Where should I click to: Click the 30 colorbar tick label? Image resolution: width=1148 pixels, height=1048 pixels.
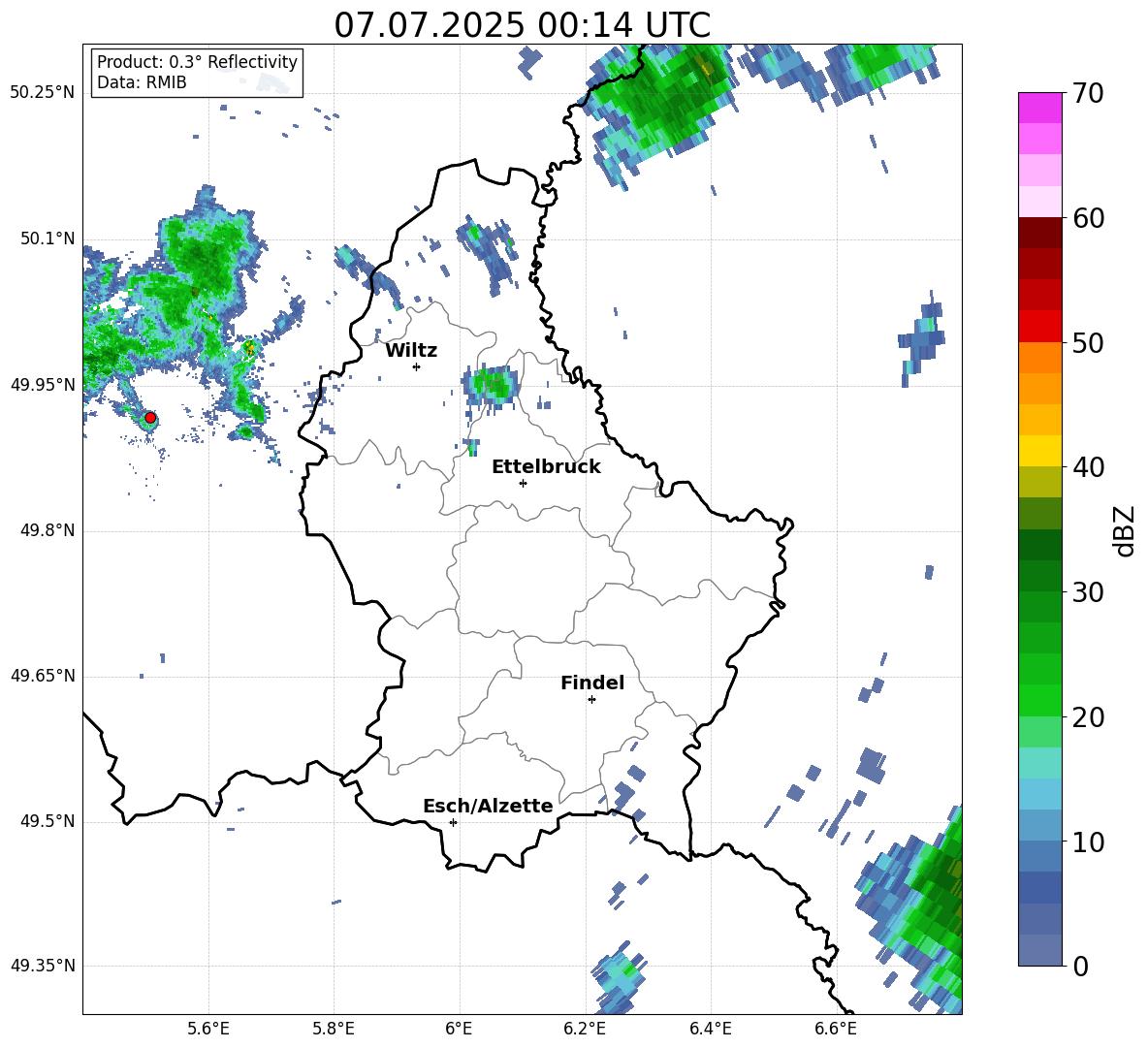[1088, 592]
